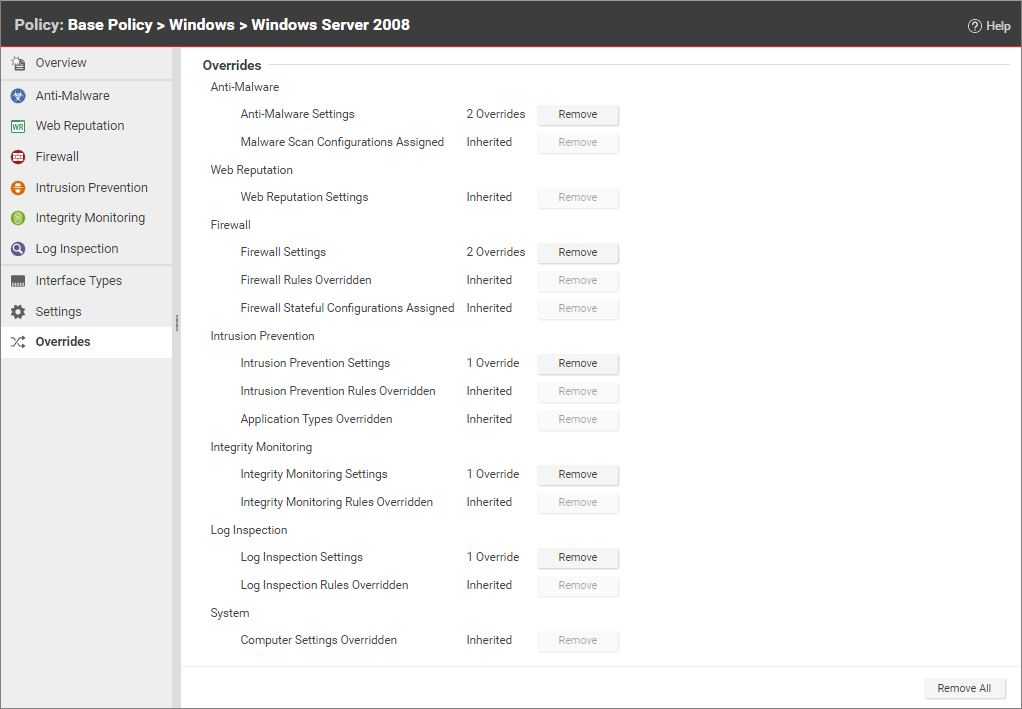Viewport: 1022px width, 709px height.
Task: Switch to the Interface Types tab
Action: pos(78,281)
